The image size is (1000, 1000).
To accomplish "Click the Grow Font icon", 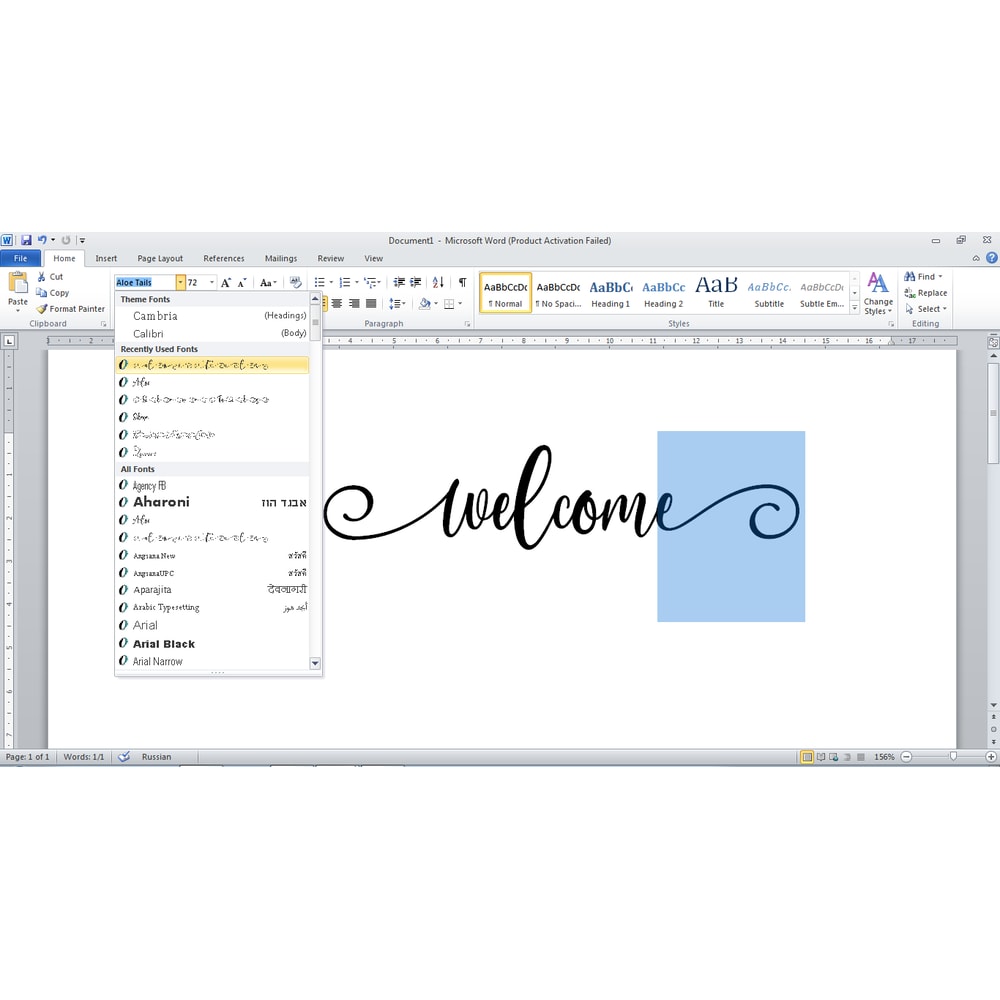I will coord(226,283).
